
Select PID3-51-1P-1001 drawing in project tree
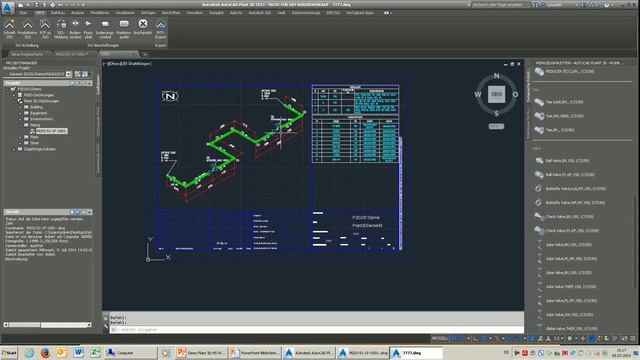52,131
